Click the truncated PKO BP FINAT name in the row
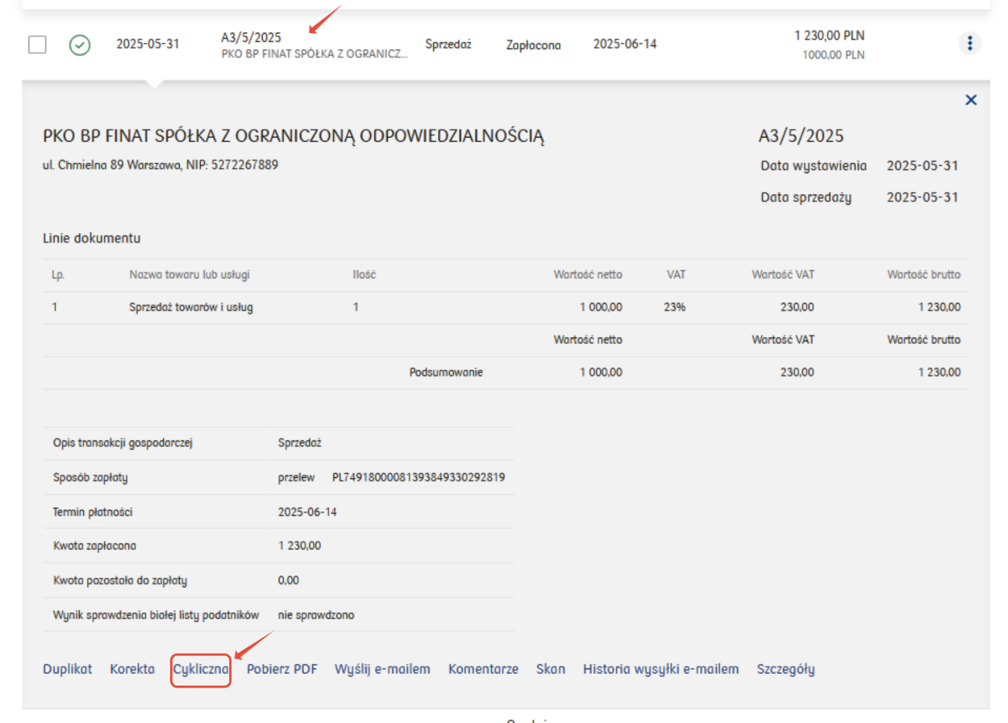 (314, 54)
